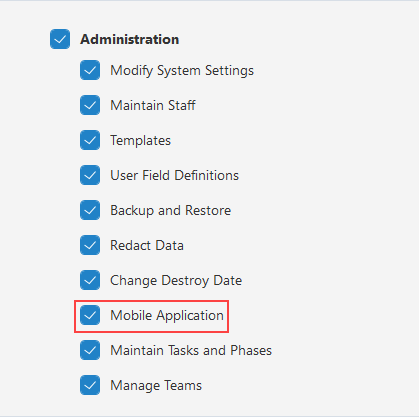
Task: Disable the User Field Definitions checkbox
Action: coord(90,175)
